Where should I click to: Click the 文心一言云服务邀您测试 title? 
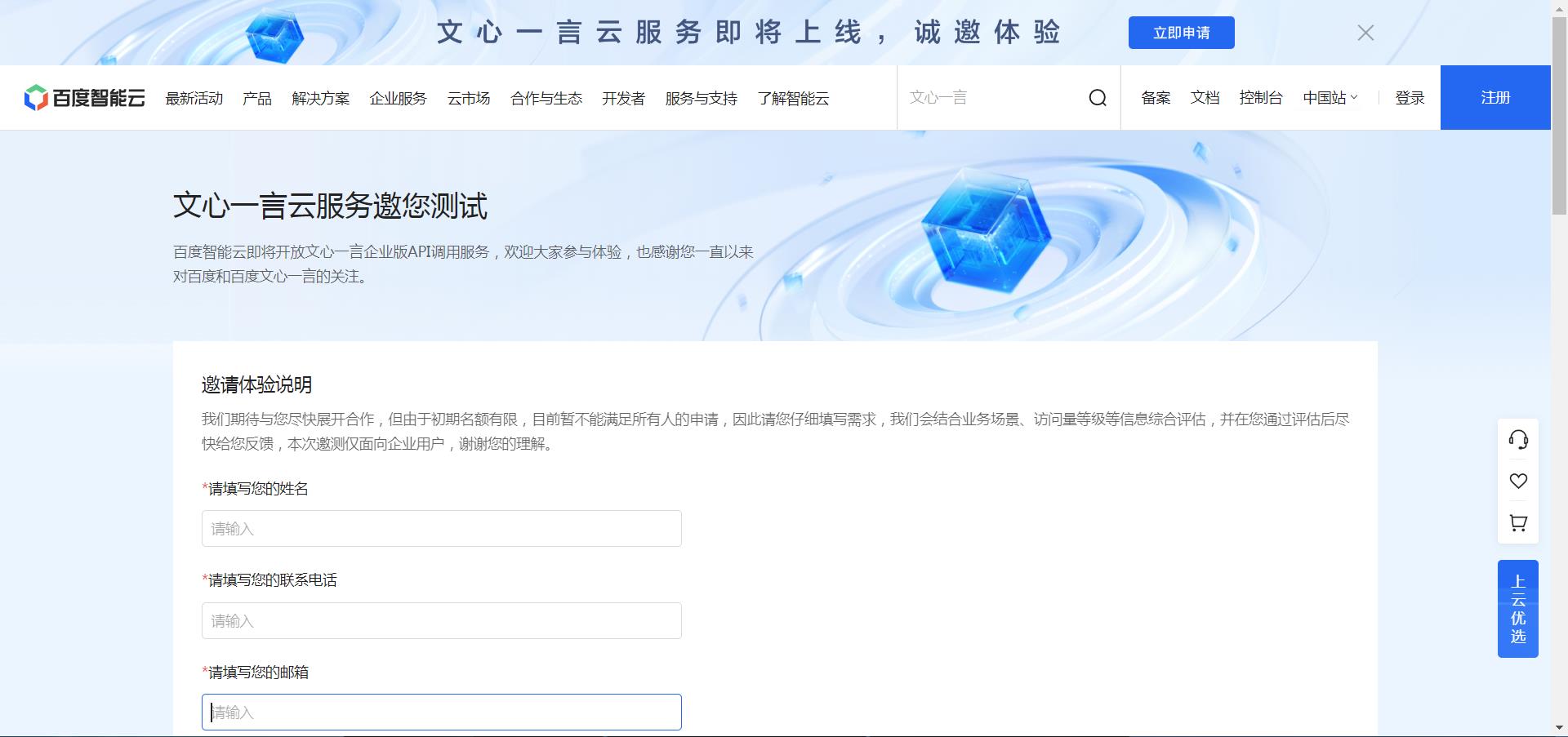[x=331, y=206]
